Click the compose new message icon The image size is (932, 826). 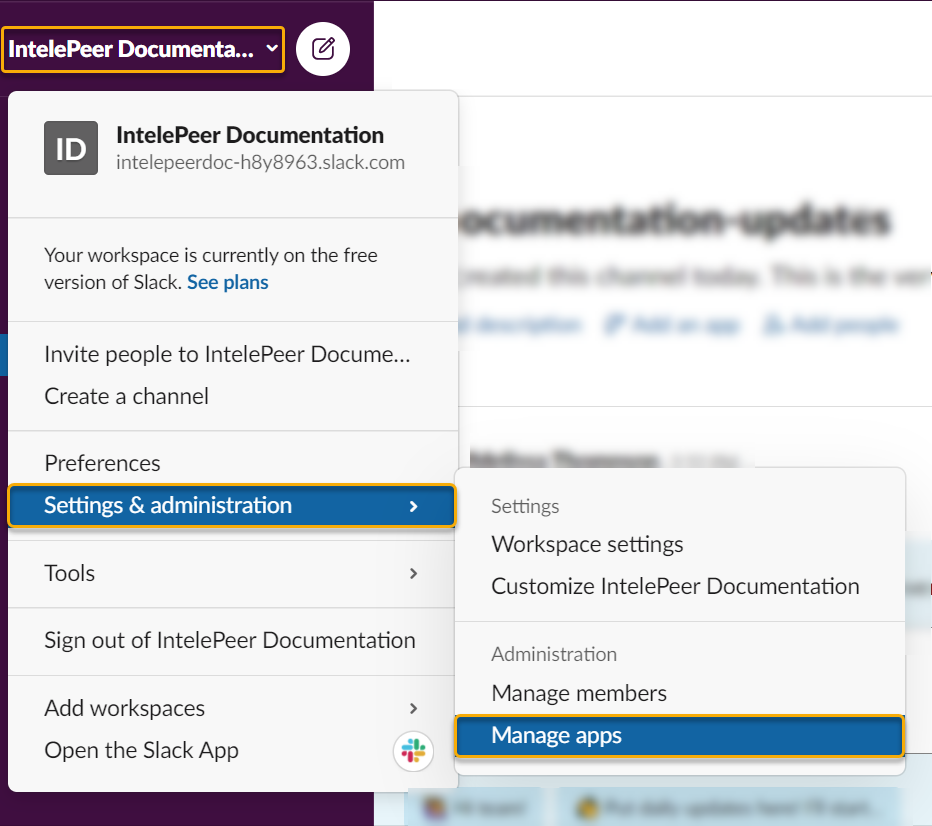point(323,49)
